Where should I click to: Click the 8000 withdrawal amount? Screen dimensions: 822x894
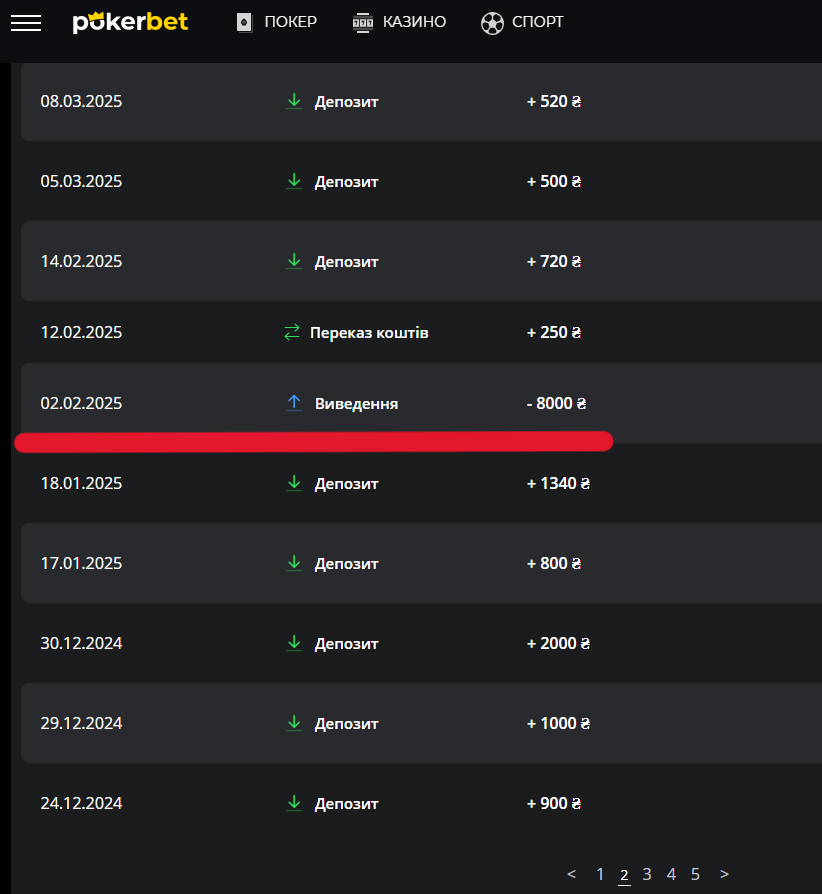(x=556, y=403)
